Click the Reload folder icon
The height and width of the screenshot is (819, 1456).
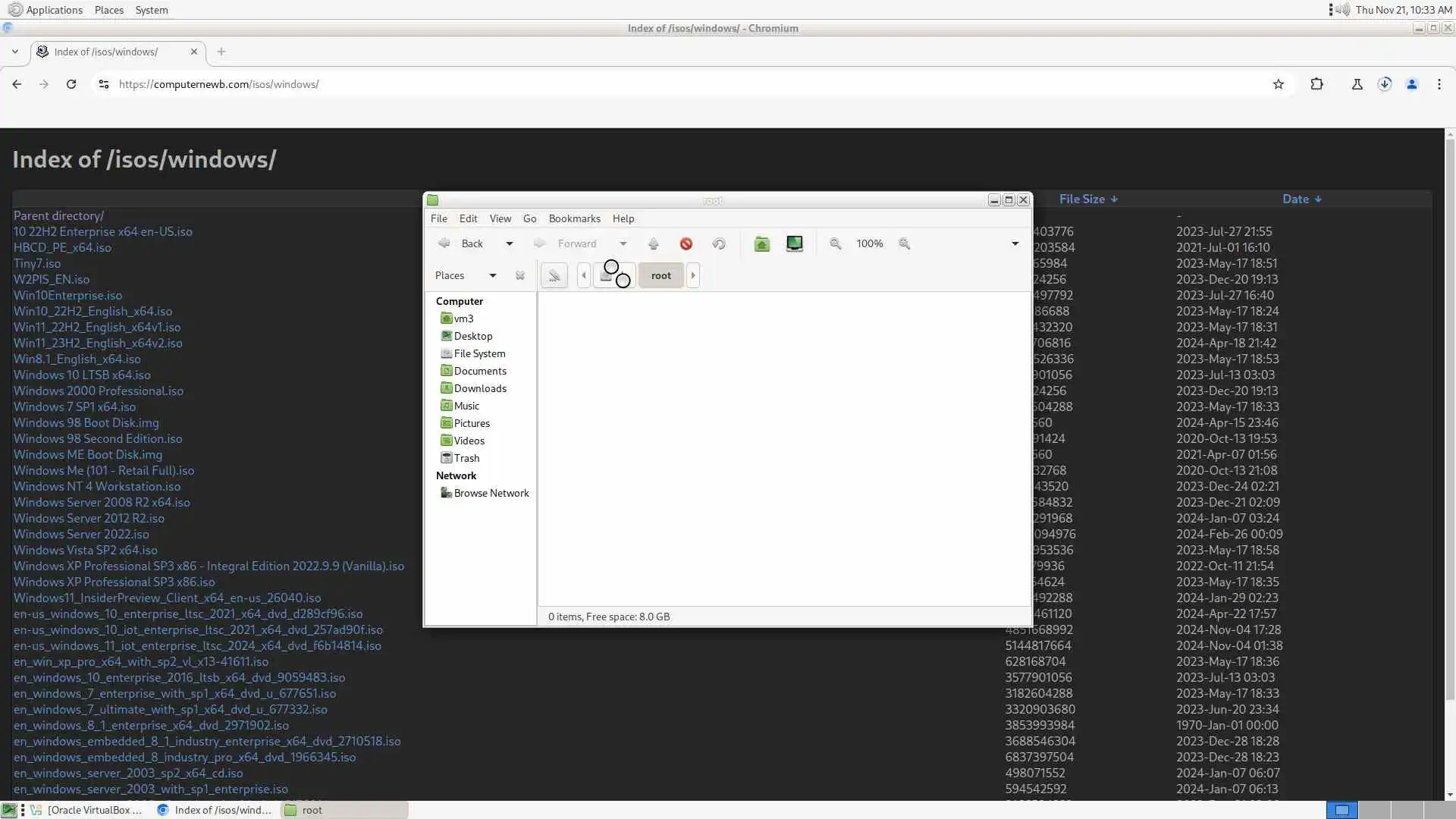[x=718, y=243]
